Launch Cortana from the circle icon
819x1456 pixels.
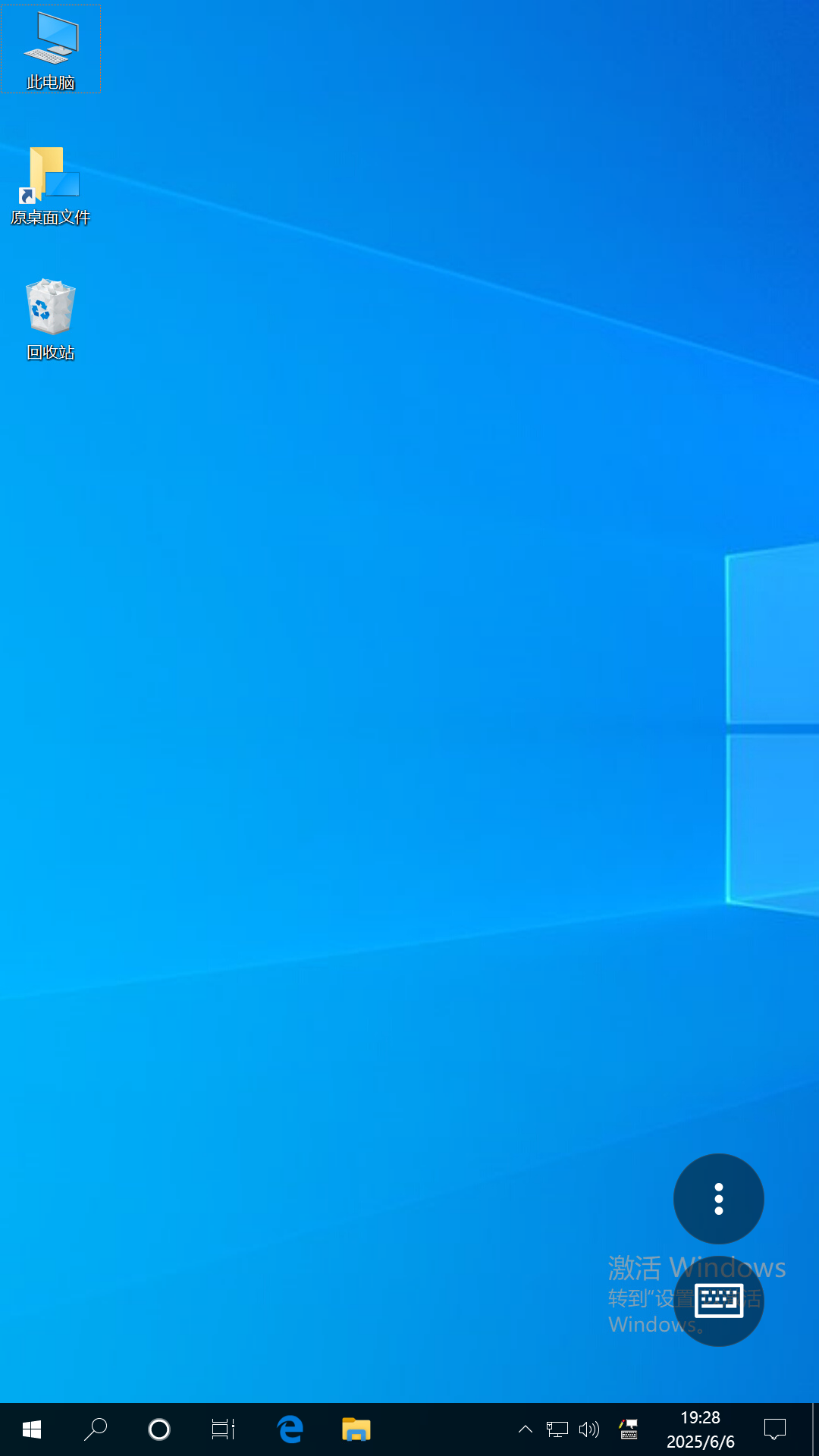tap(159, 1429)
